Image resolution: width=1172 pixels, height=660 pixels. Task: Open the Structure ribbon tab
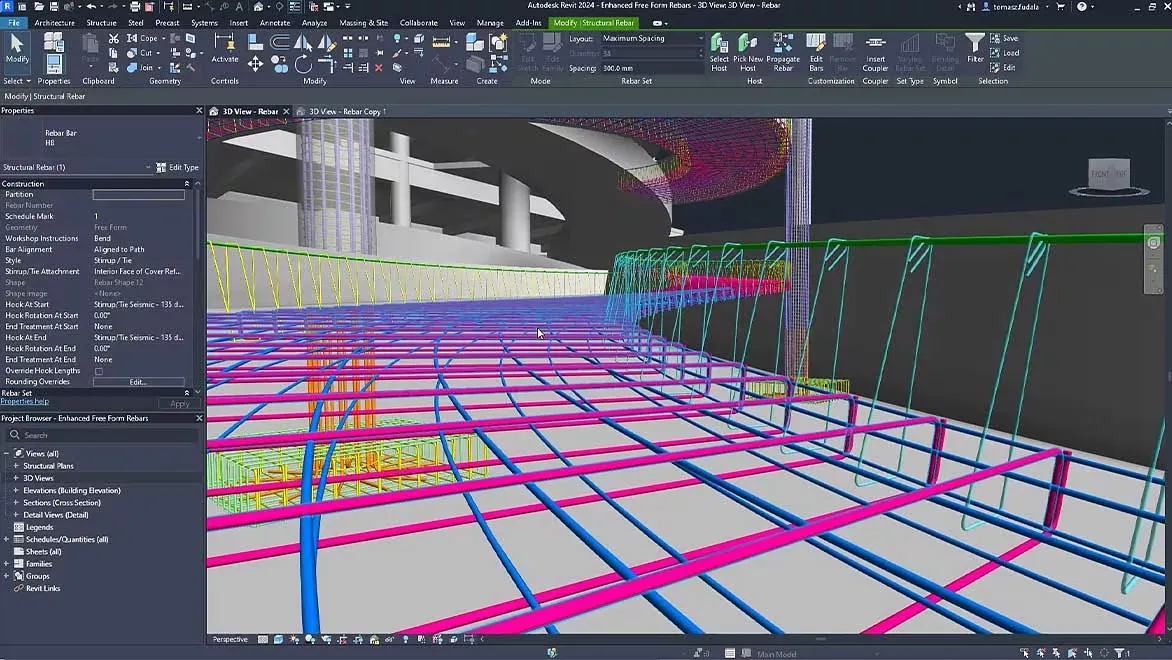click(101, 22)
